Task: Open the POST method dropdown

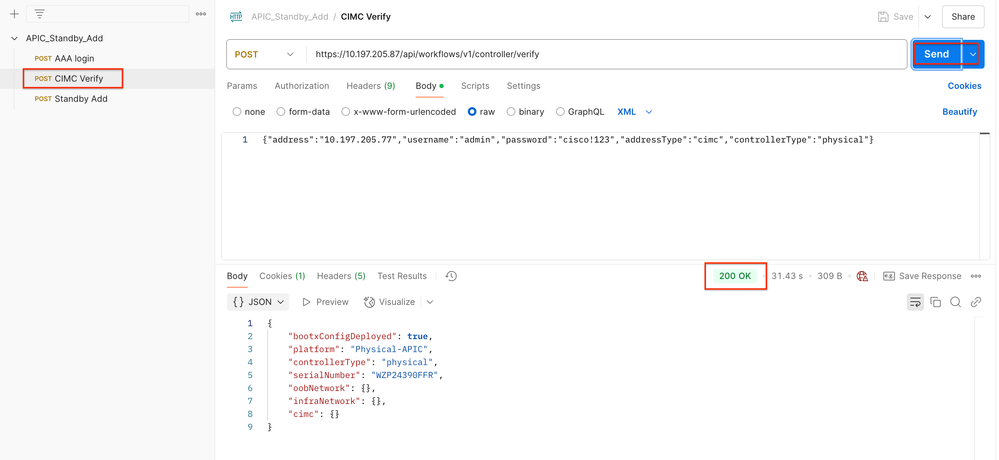Action: 266,54
